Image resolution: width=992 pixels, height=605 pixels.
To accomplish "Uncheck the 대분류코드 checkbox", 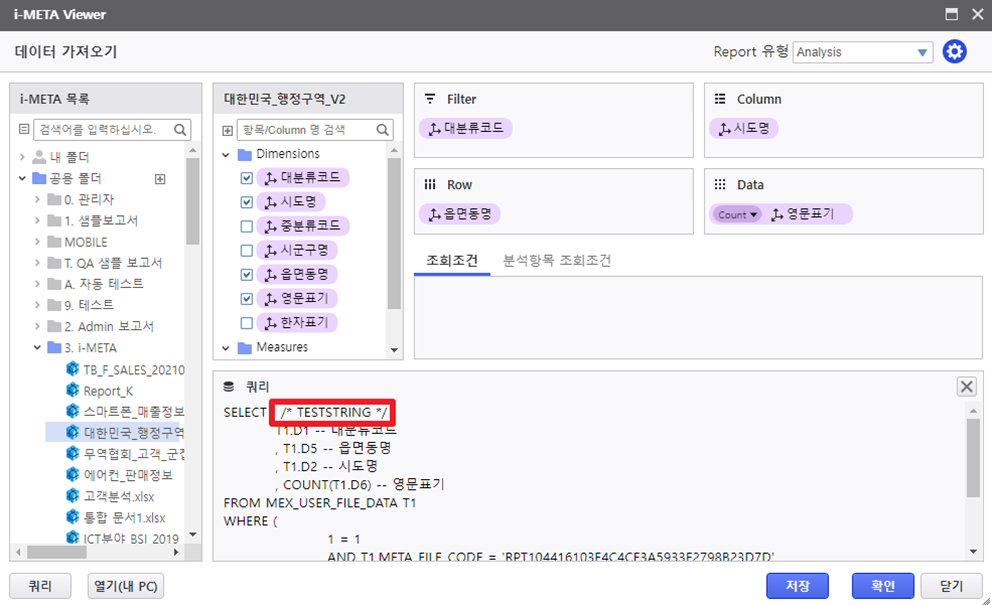I will 246,178.
